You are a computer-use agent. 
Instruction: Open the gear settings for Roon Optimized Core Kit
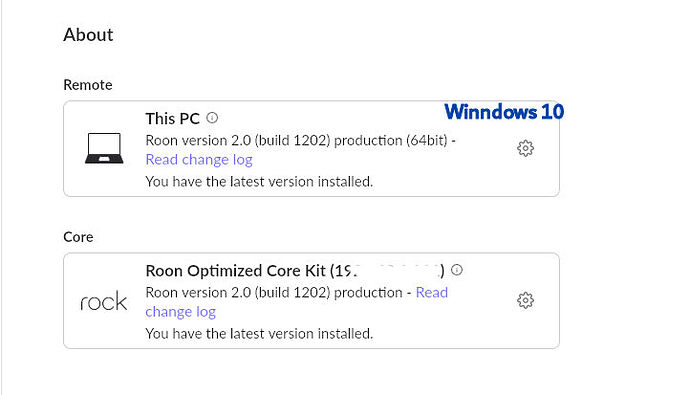pyautogui.click(x=525, y=300)
